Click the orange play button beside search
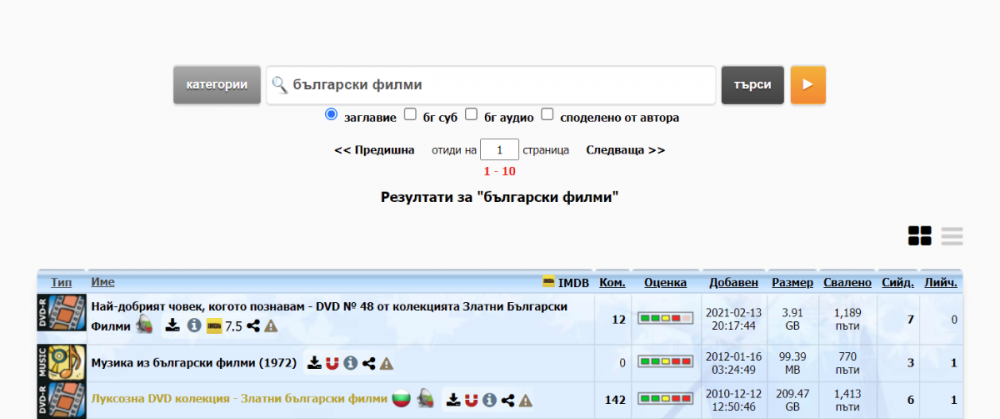 [808, 85]
